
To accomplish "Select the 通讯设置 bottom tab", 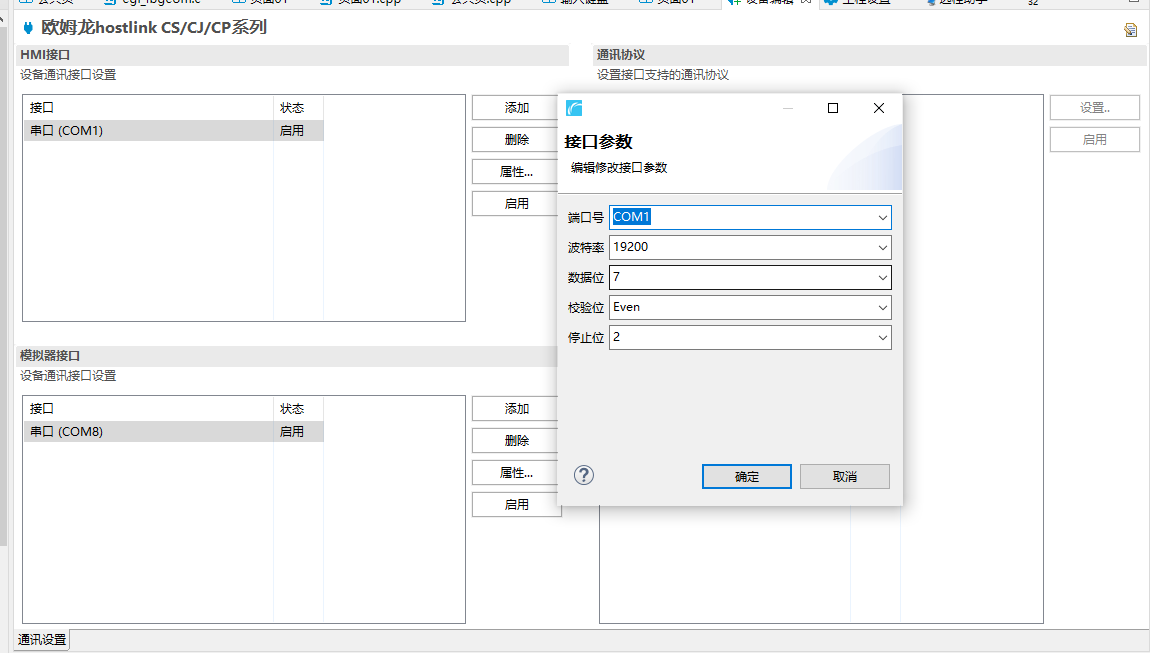I will point(42,640).
